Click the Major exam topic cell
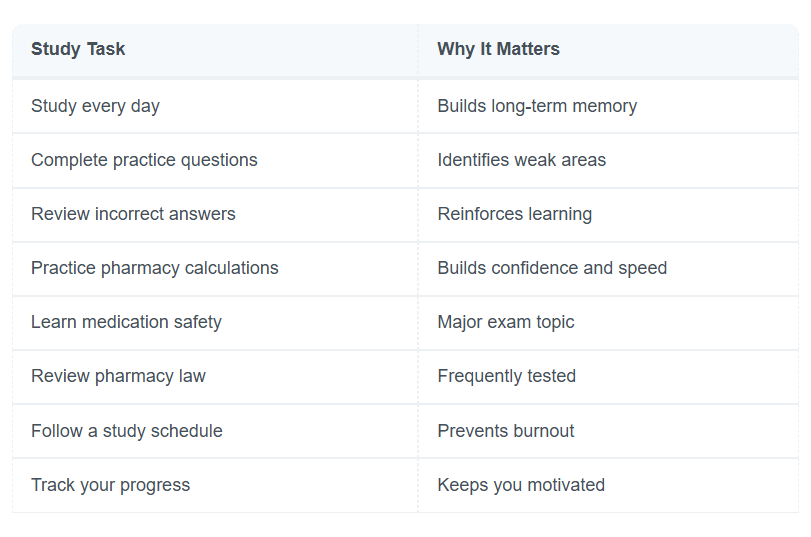This screenshot has height=537, width=811. point(608,322)
